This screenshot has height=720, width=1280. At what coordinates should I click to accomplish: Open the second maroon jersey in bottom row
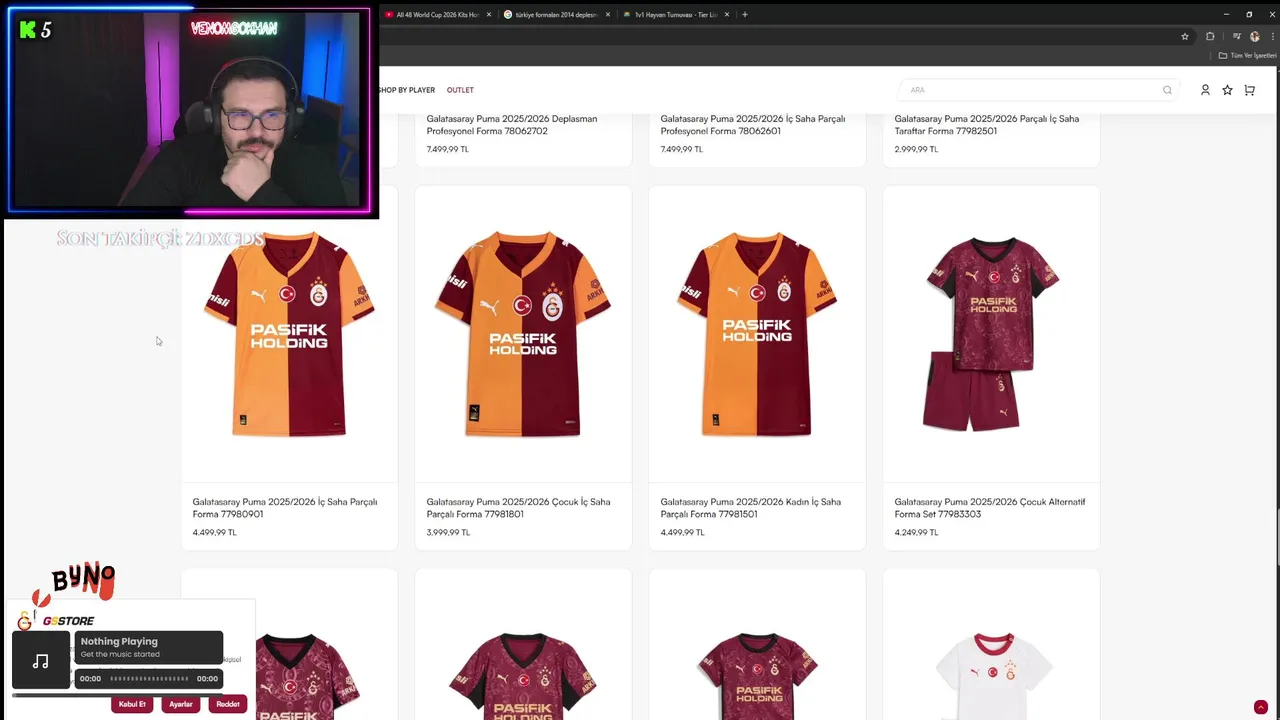pyautogui.click(x=523, y=675)
